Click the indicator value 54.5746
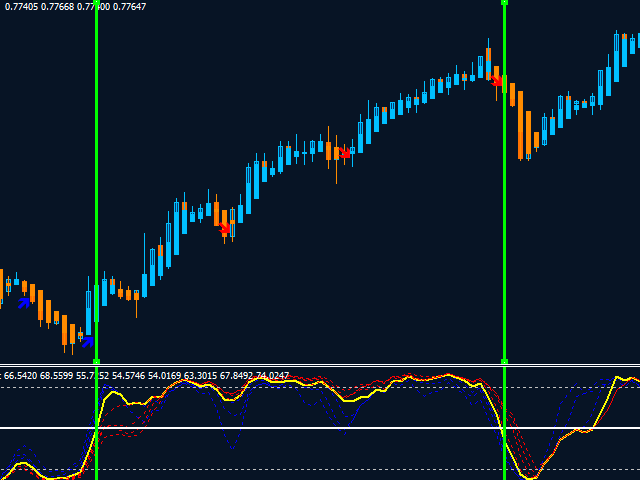Screen dimensions: 640x480 point(128,376)
